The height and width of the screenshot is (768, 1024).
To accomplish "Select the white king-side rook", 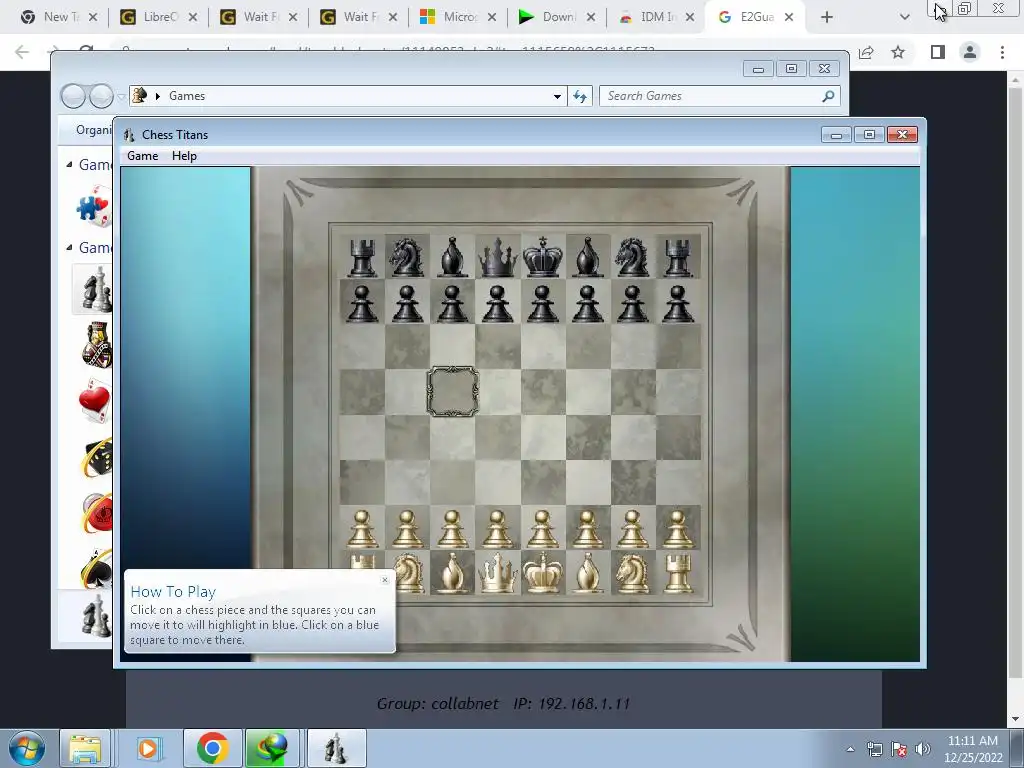I will pyautogui.click(x=678, y=573).
